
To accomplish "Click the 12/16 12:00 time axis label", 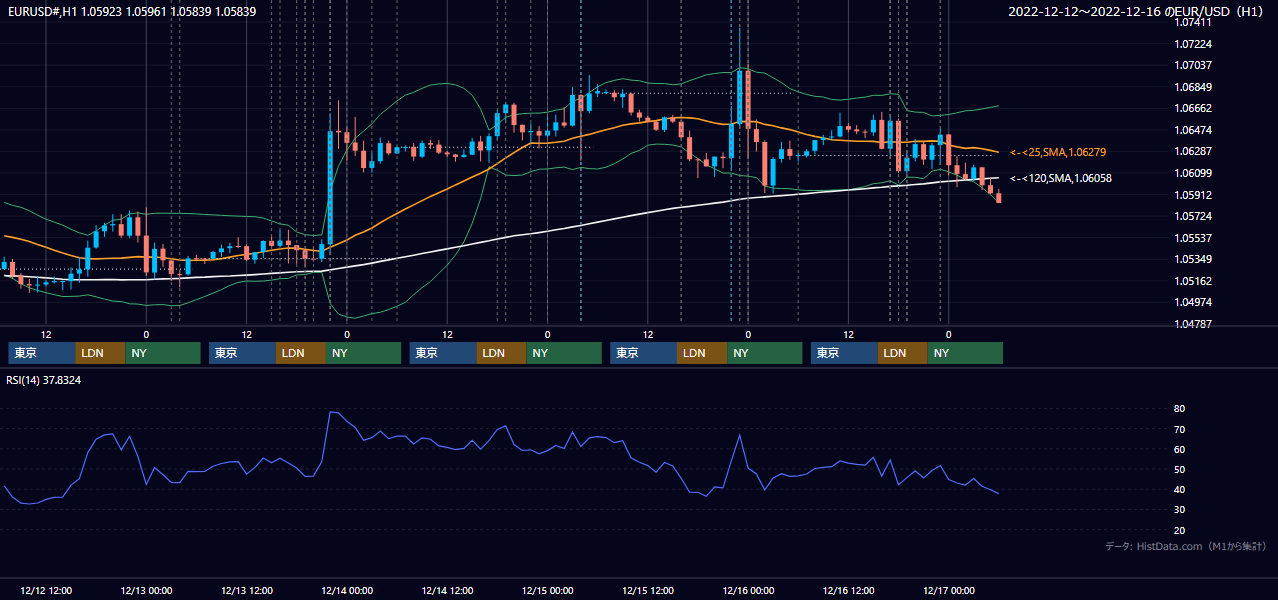I will (x=848, y=590).
